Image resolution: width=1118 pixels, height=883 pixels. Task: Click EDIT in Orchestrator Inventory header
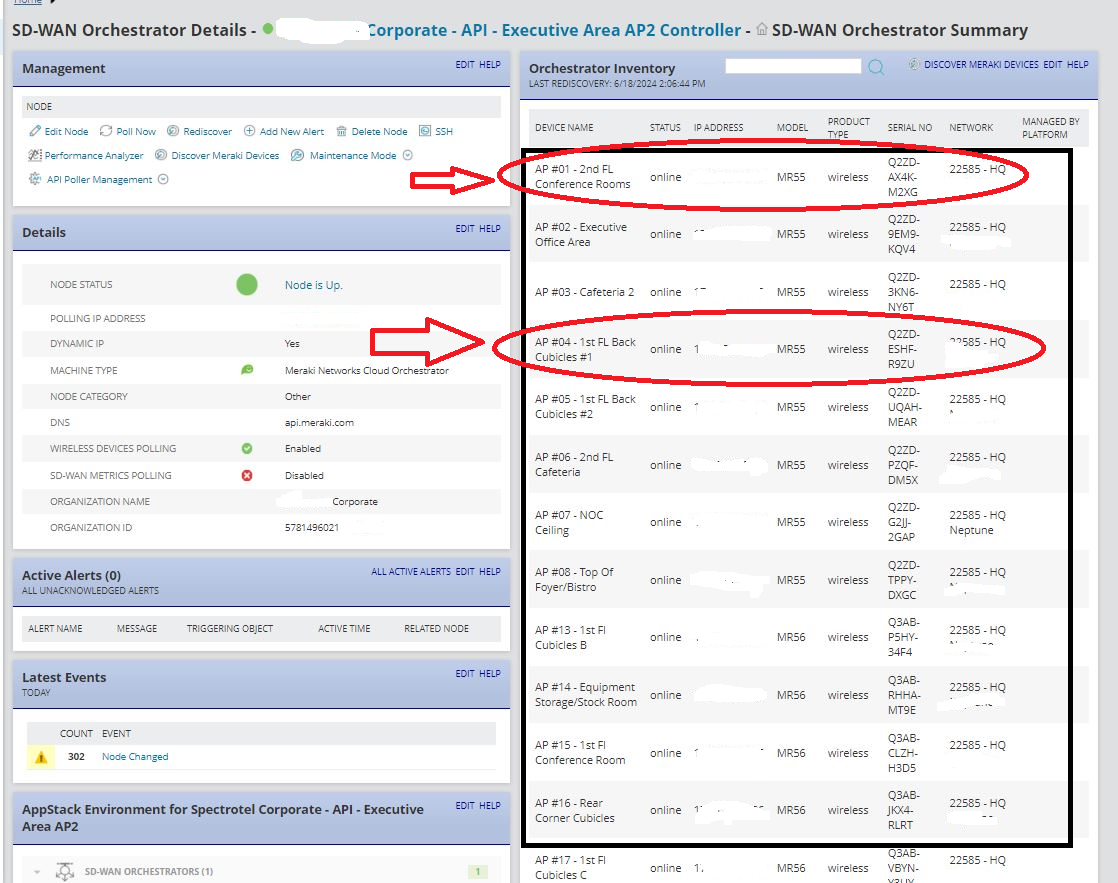point(1052,65)
